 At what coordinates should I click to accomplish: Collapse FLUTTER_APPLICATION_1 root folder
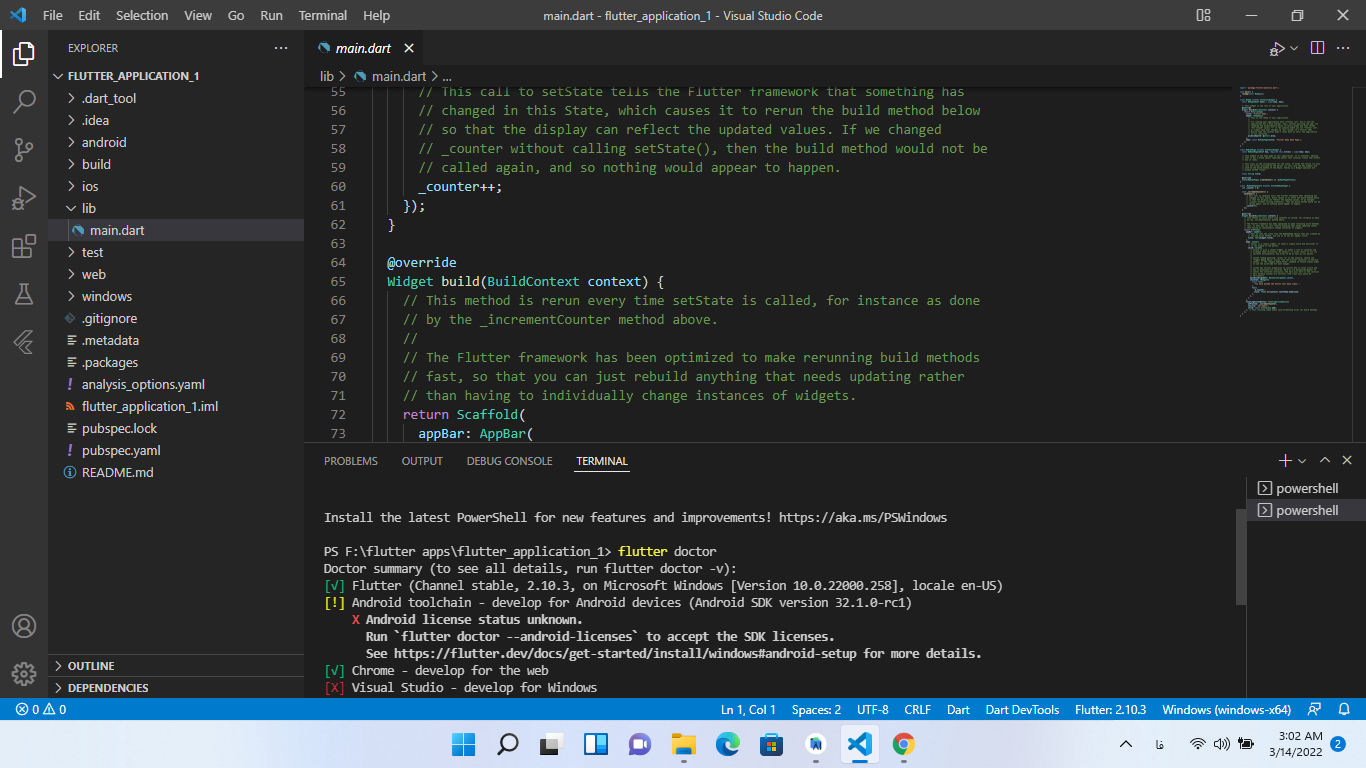(176, 76)
